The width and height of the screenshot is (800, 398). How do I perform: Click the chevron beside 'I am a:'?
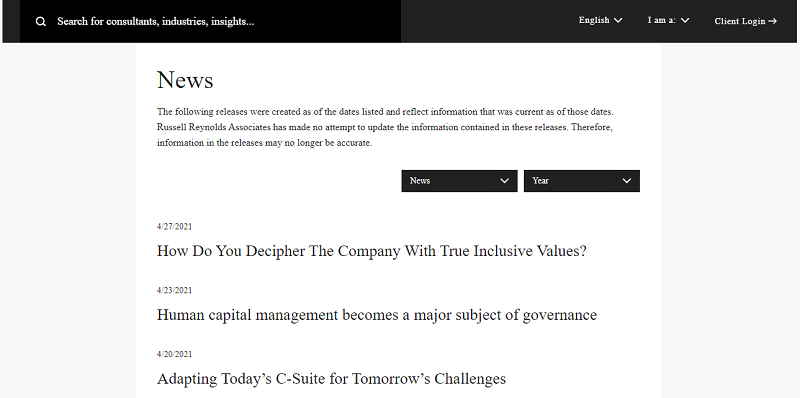click(685, 20)
